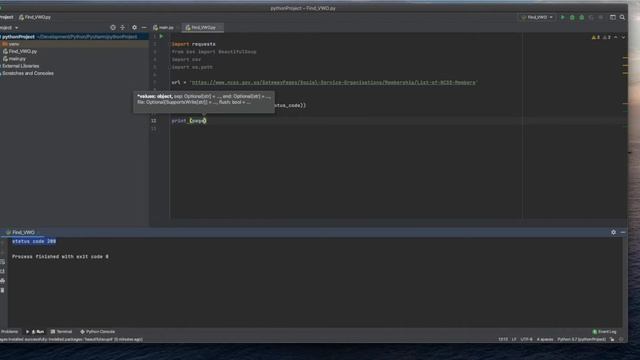Image resolution: width=640 pixels, height=360 pixels.
Task: Switch to the Find_VWO.py editor tab
Action: pyautogui.click(x=203, y=27)
